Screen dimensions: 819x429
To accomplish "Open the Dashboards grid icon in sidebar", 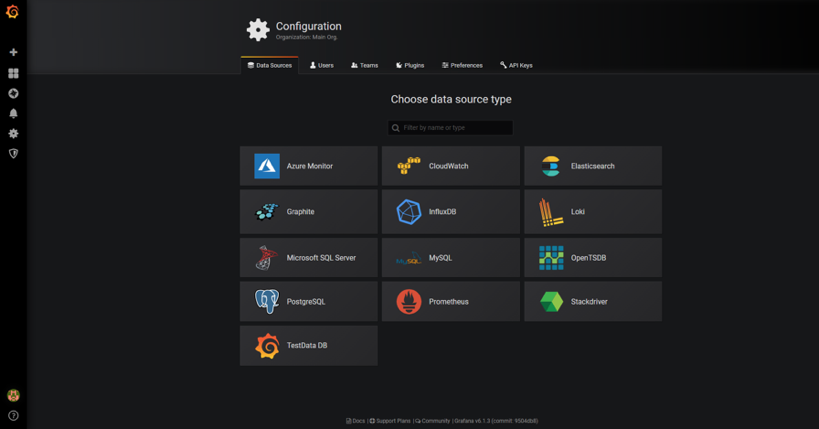I will click(14, 73).
